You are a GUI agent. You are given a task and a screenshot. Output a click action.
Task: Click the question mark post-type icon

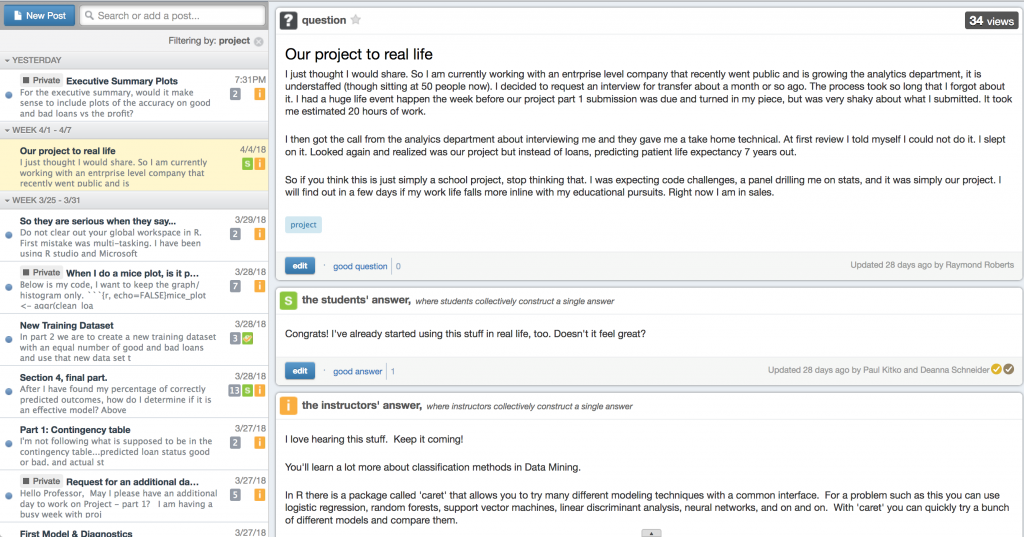pos(288,20)
